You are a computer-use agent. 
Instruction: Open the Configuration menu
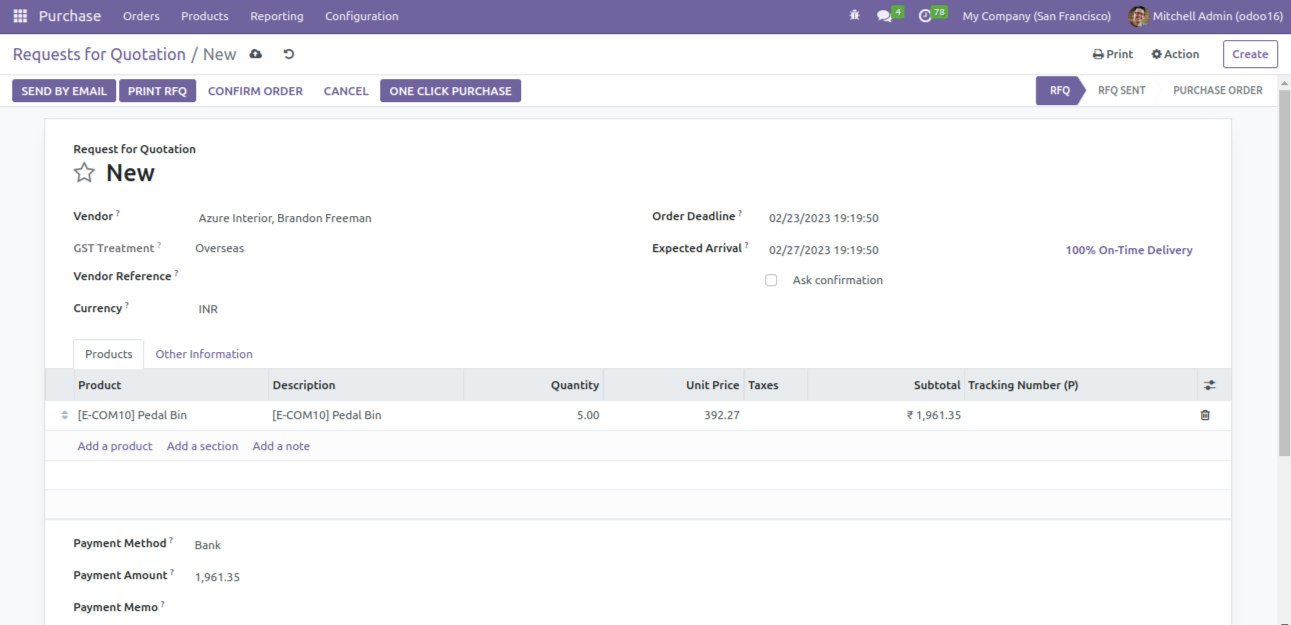(361, 16)
